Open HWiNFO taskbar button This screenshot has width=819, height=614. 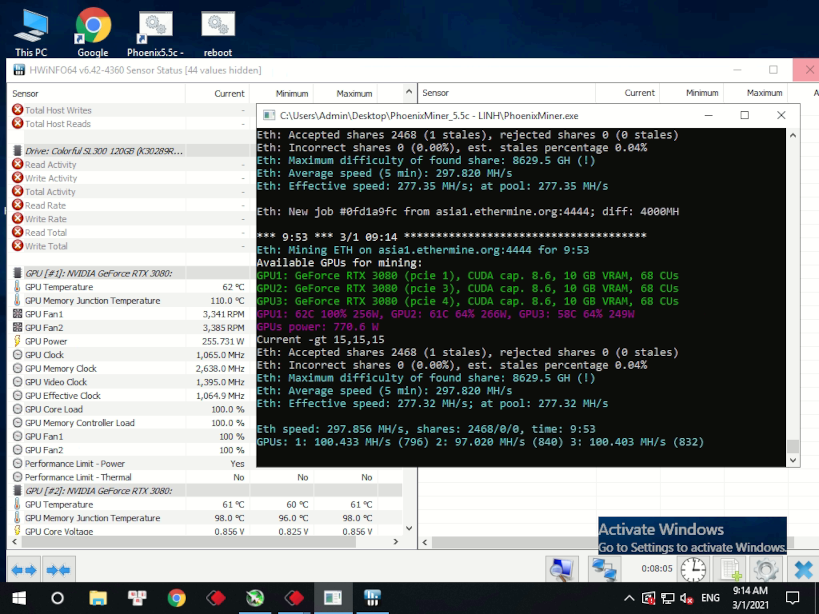tap(372, 598)
